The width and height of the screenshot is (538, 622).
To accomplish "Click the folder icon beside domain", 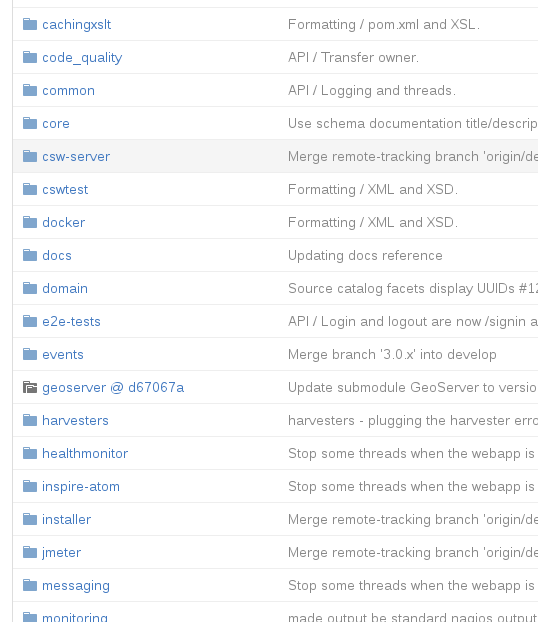I will [x=30, y=288].
